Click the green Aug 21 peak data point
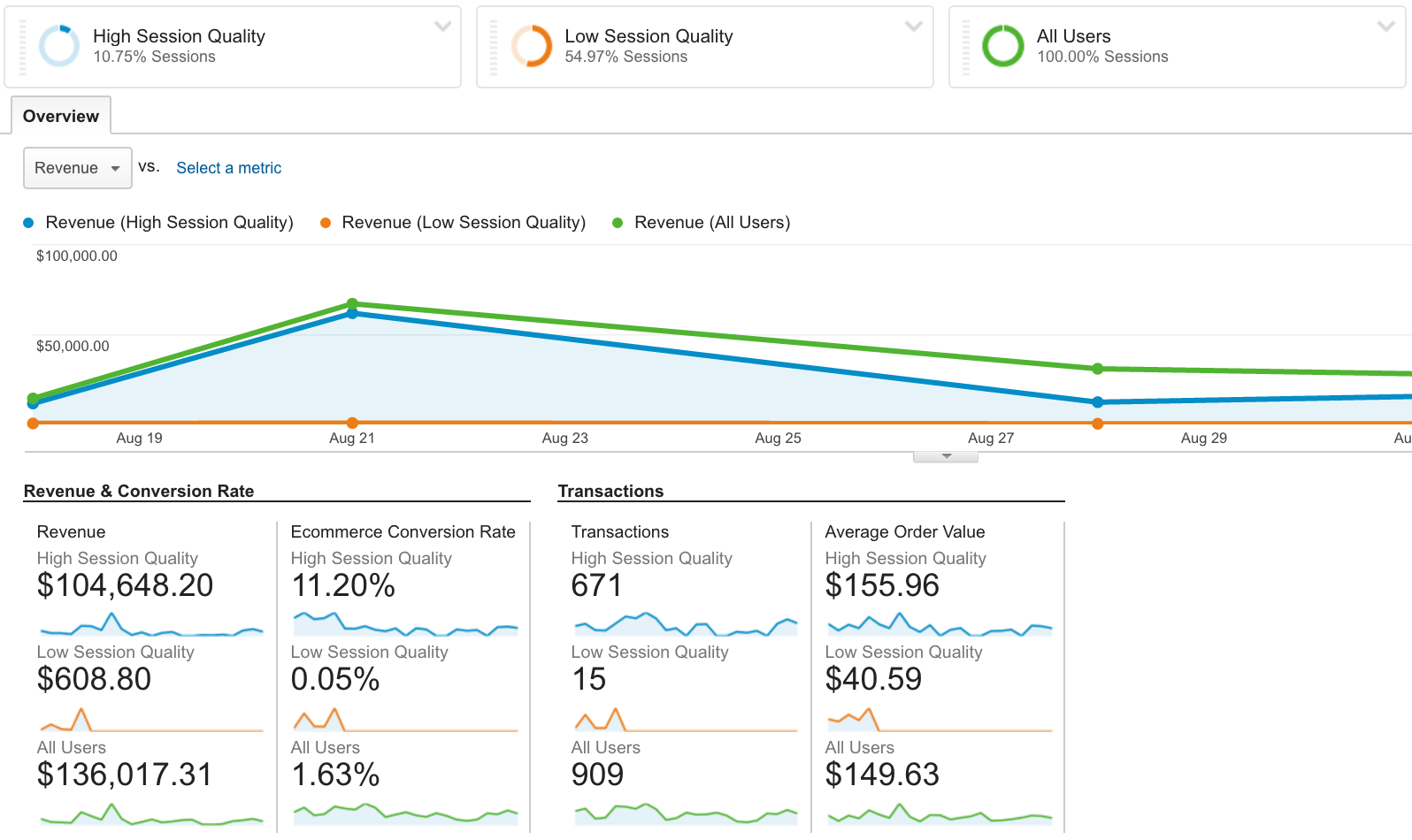 click(352, 303)
